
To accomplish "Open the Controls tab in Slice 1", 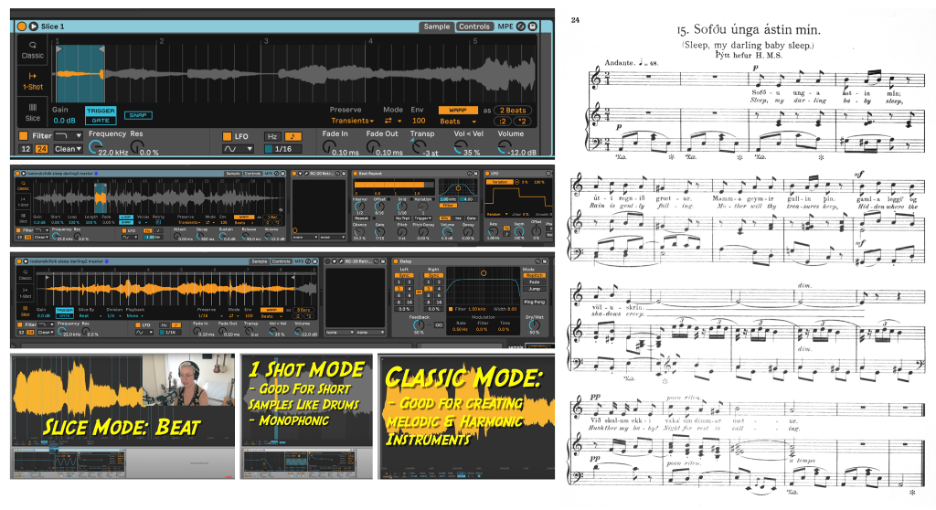I will pyautogui.click(x=475, y=27).
